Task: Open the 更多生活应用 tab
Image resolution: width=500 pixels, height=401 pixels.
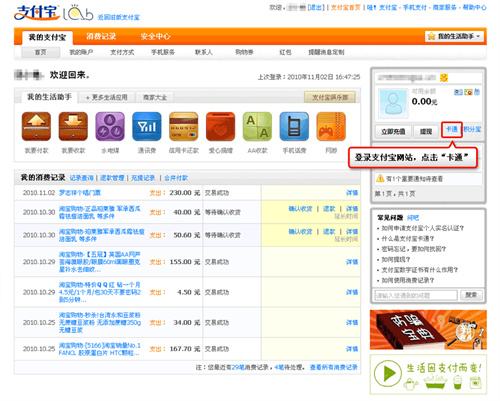Action: click(x=107, y=97)
